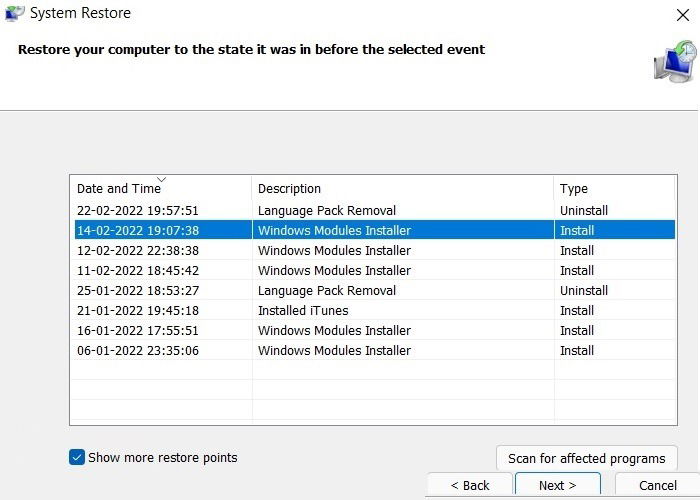The height and width of the screenshot is (500, 700).
Task: Select the Installed iTunes restore point
Action: [374, 310]
